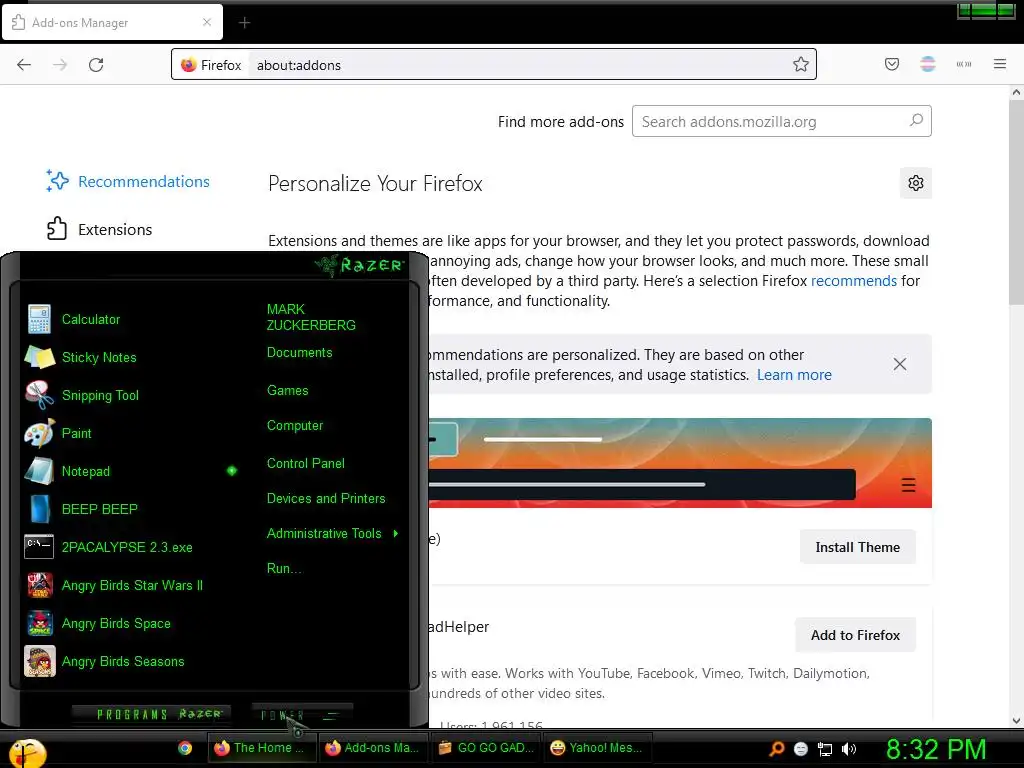1024x768 pixels.
Task: Go back using the back arrow
Action: coord(24,65)
